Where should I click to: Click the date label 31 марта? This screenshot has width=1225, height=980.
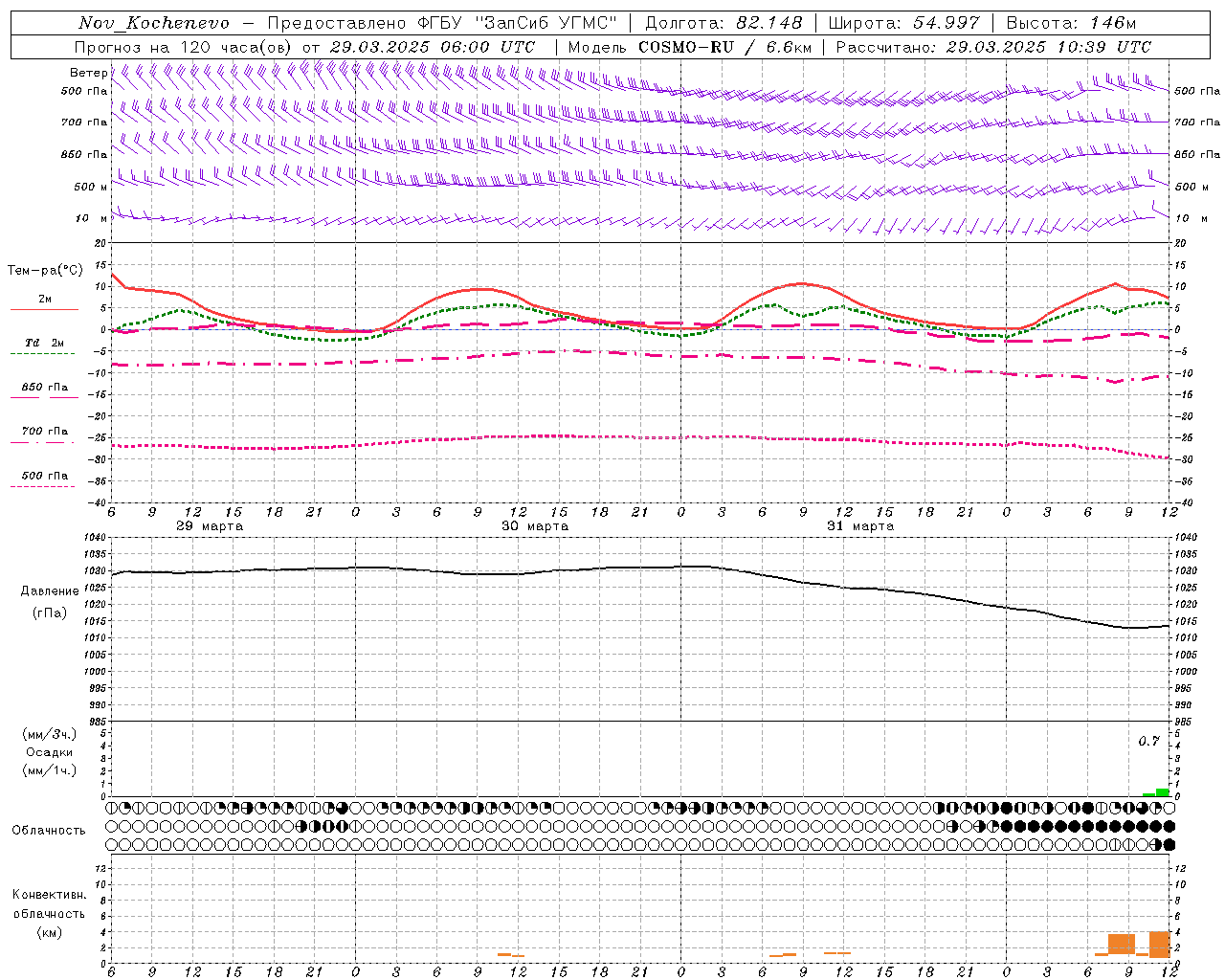(x=860, y=526)
